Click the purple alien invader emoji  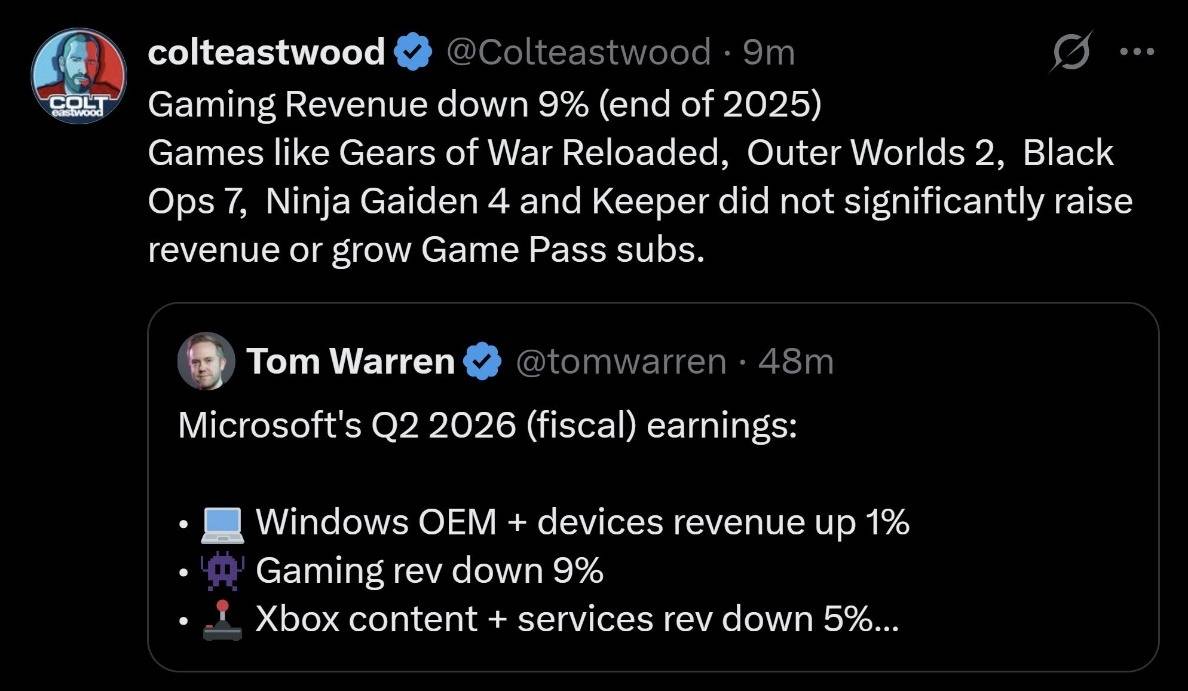pos(224,571)
